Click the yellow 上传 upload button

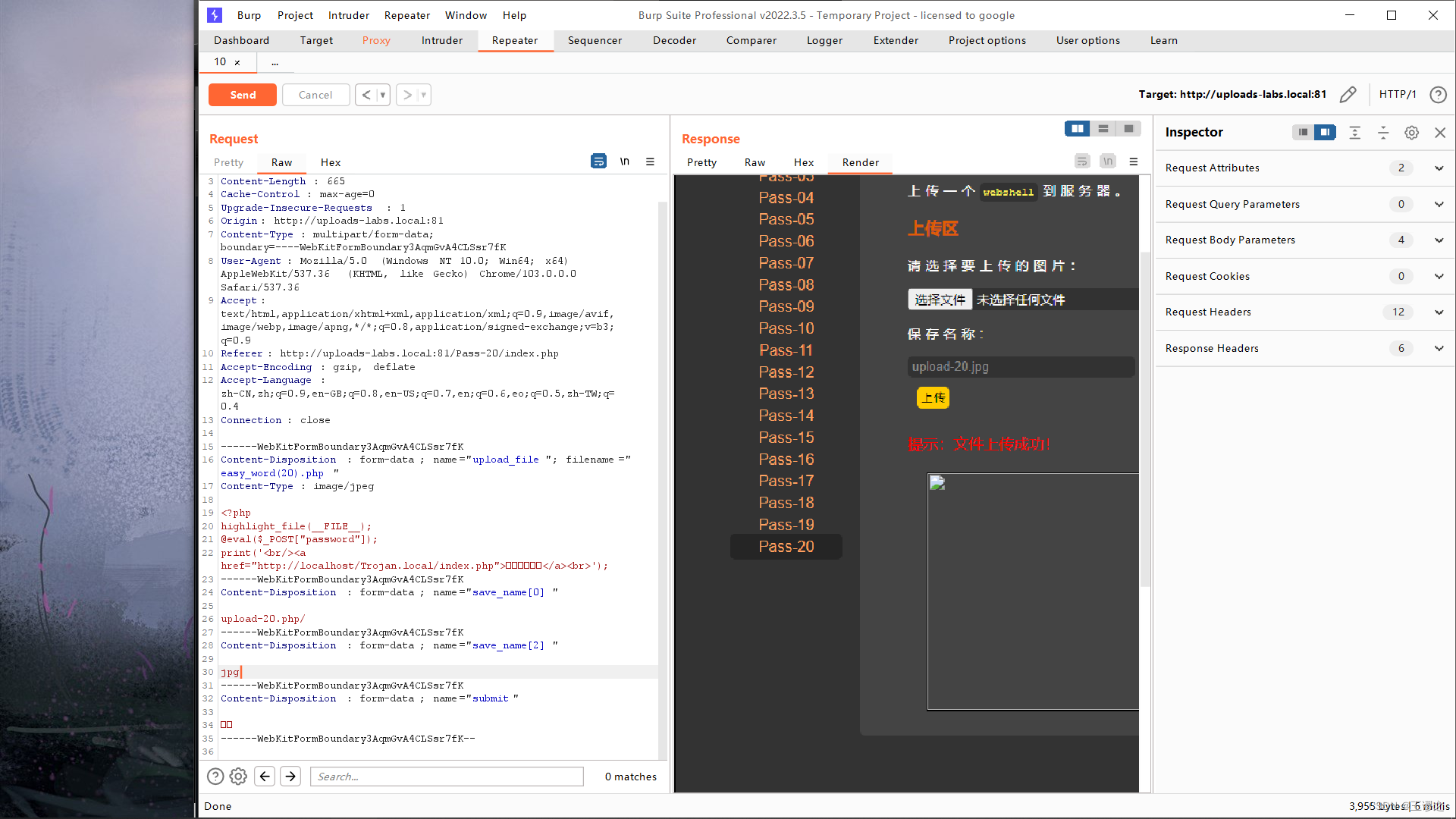pyautogui.click(x=933, y=397)
